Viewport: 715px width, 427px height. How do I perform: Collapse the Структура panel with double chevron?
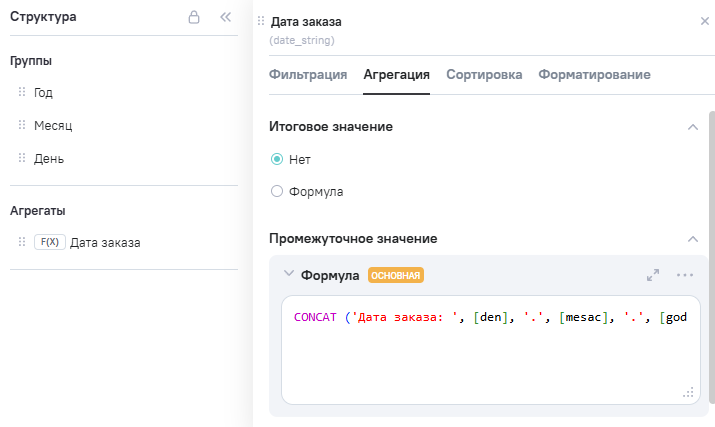click(225, 17)
